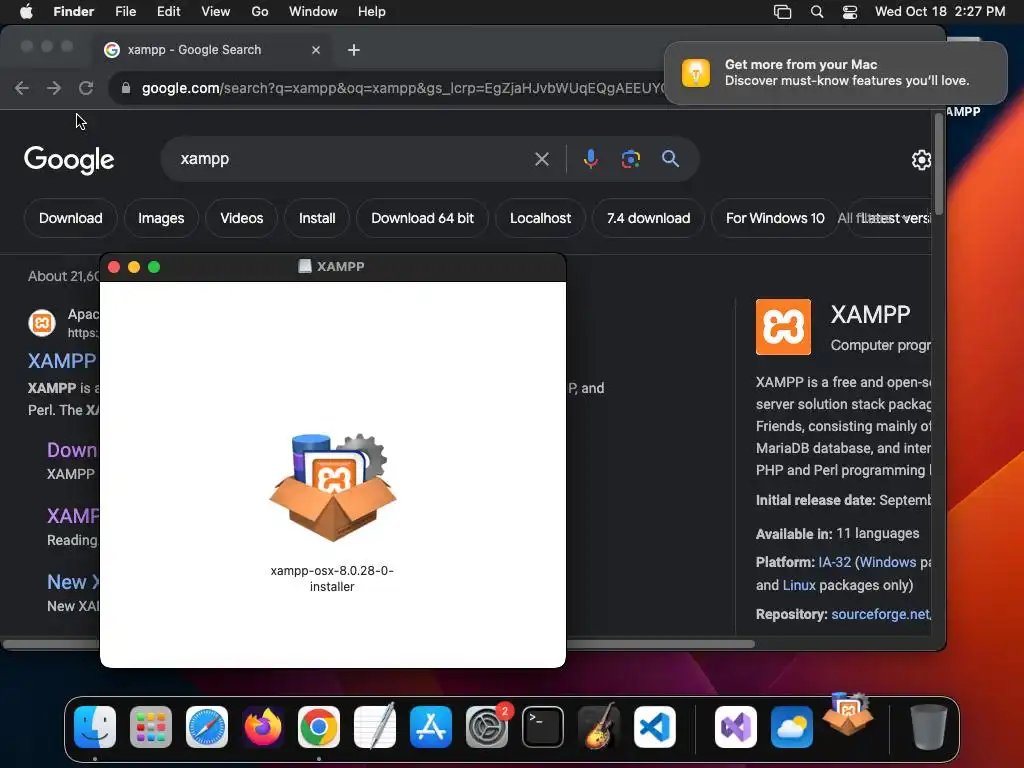Click the Google logo

pyautogui.click(x=69, y=160)
